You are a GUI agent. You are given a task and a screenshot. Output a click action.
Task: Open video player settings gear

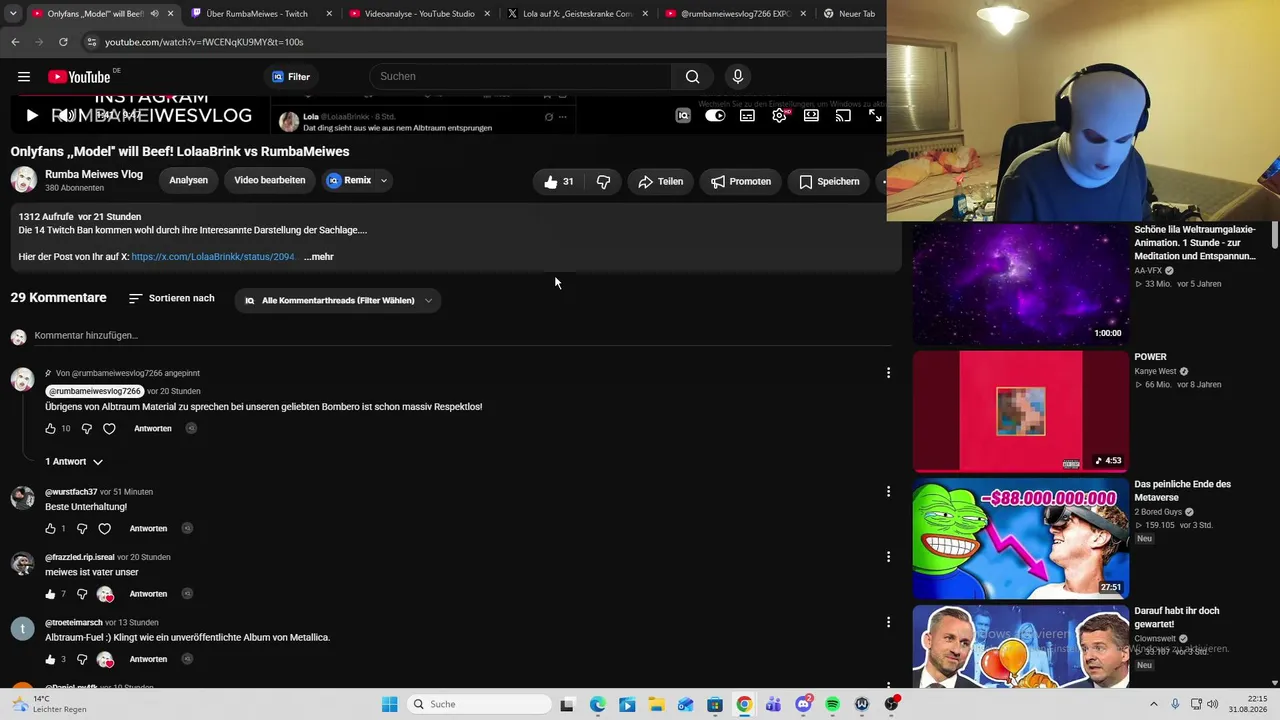click(779, 116)
